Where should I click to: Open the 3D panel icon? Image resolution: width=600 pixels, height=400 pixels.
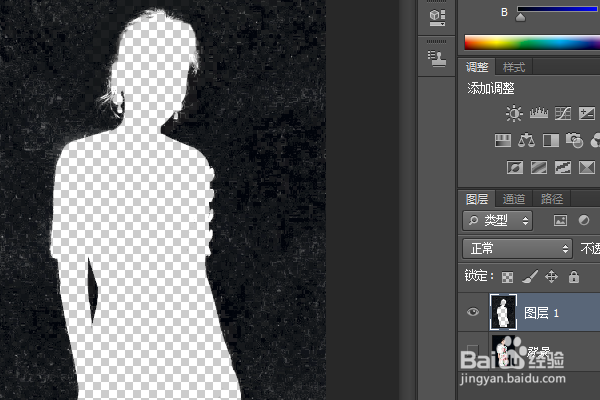click(437, 18)
